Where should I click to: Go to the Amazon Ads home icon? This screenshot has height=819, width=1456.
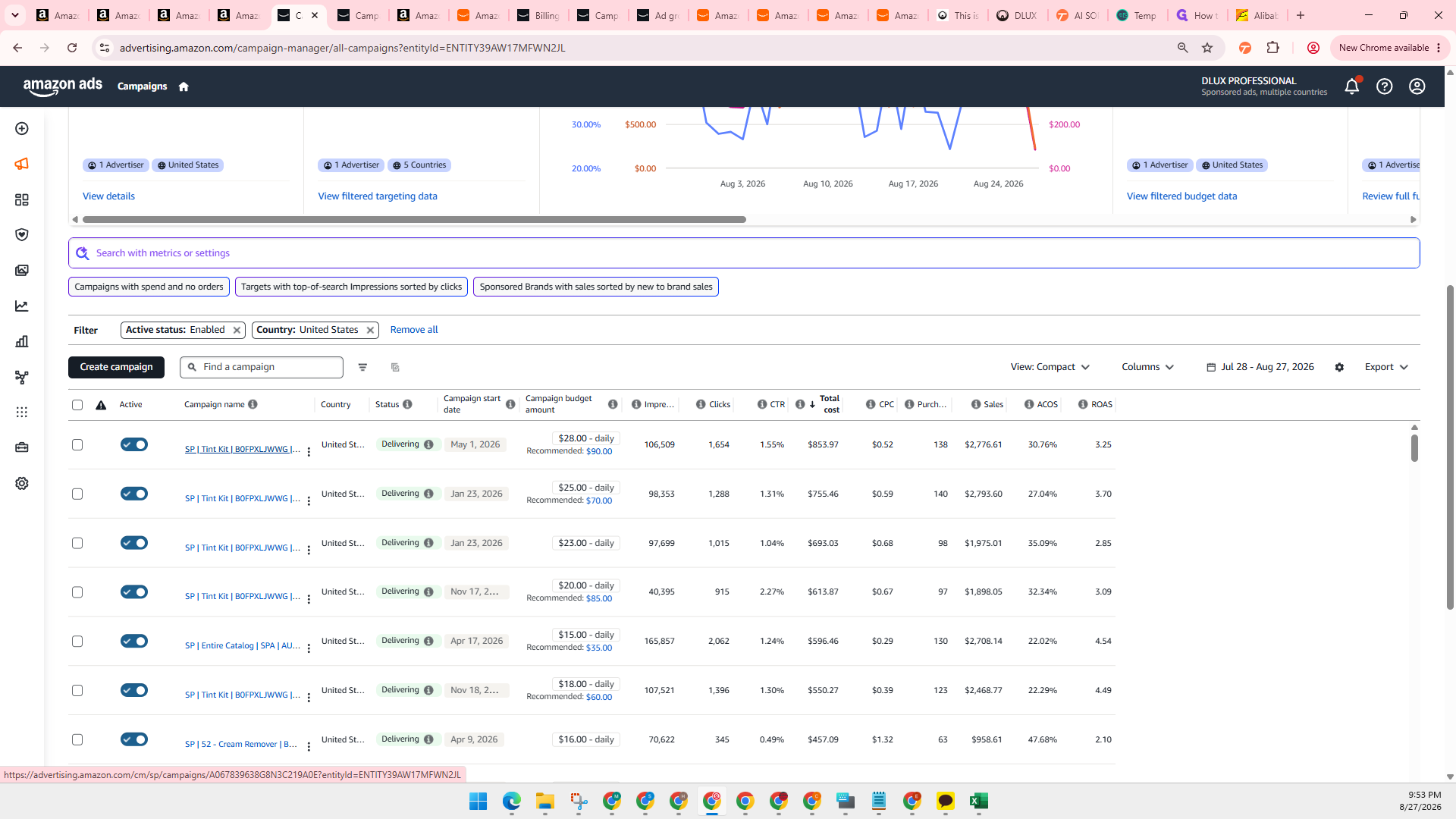(184, 86)
